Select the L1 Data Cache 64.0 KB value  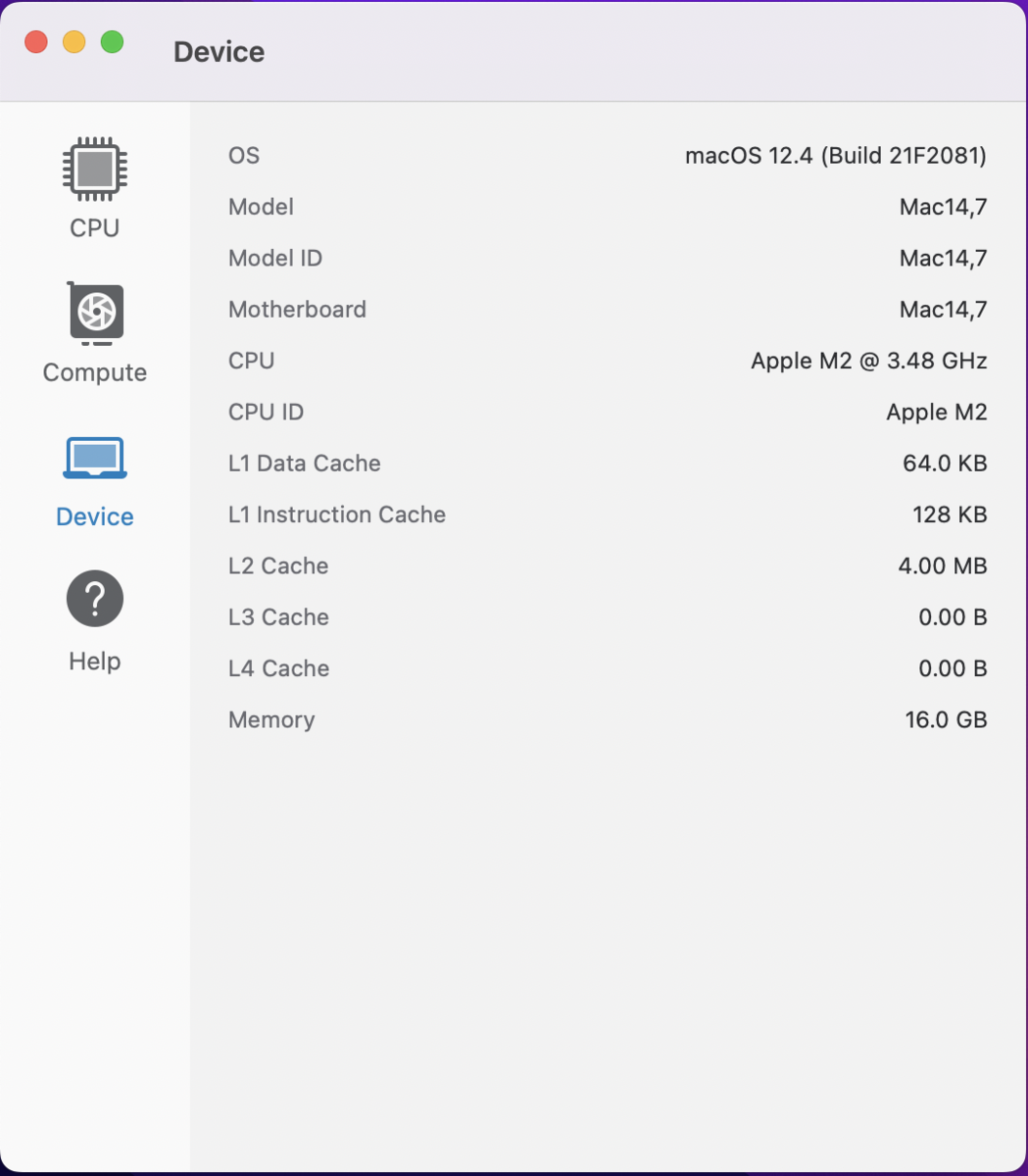(944, 464)
